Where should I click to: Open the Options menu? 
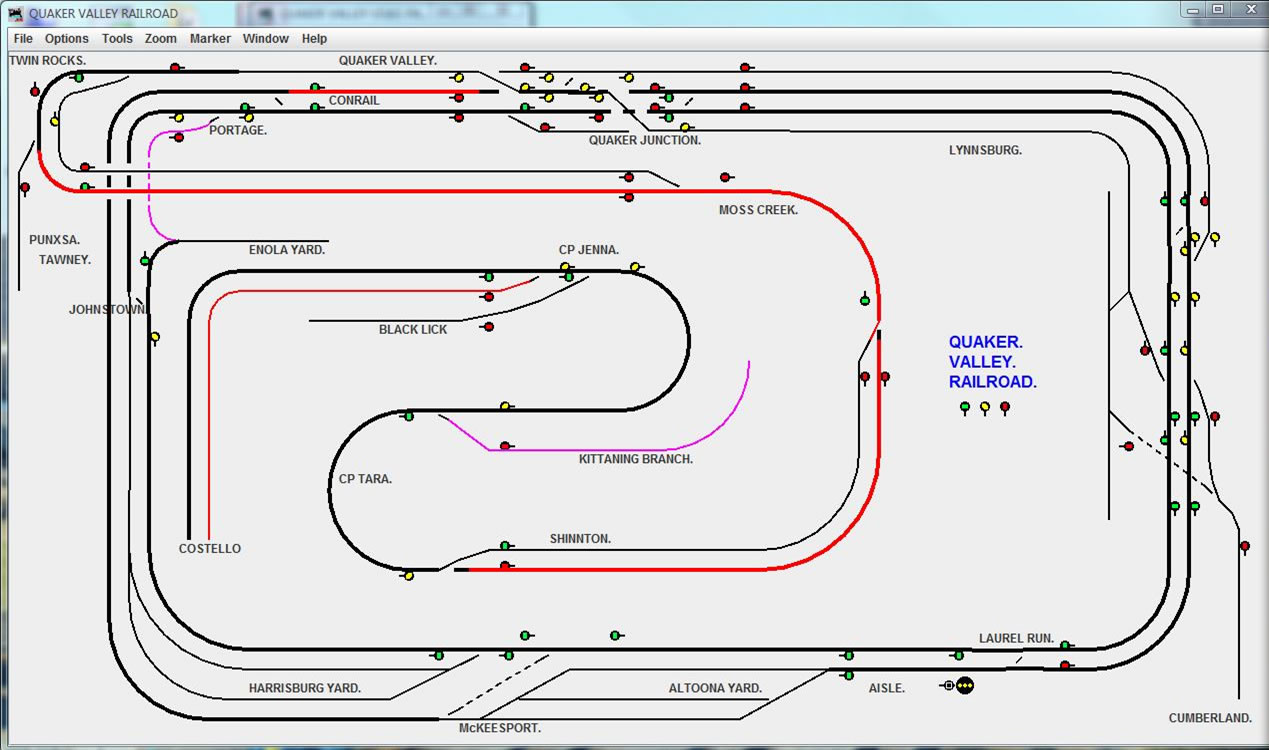(x=67, y=39)
